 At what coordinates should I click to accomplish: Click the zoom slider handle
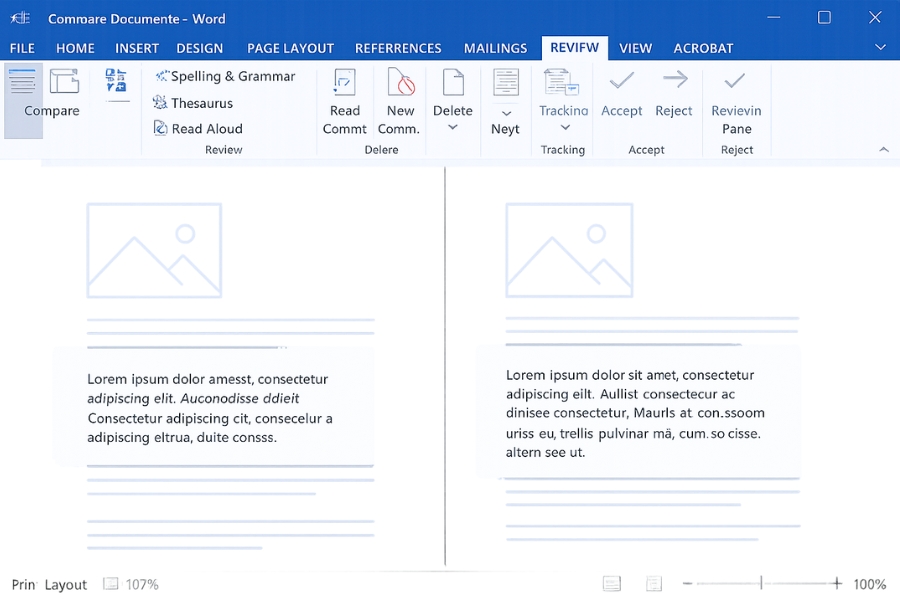coord(761,584)
